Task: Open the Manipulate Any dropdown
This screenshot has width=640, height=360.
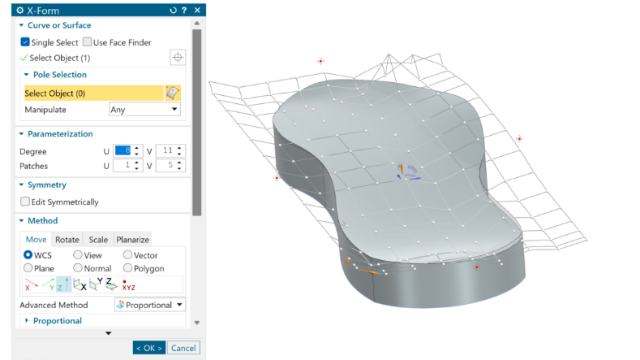Action: pos(144,109)
